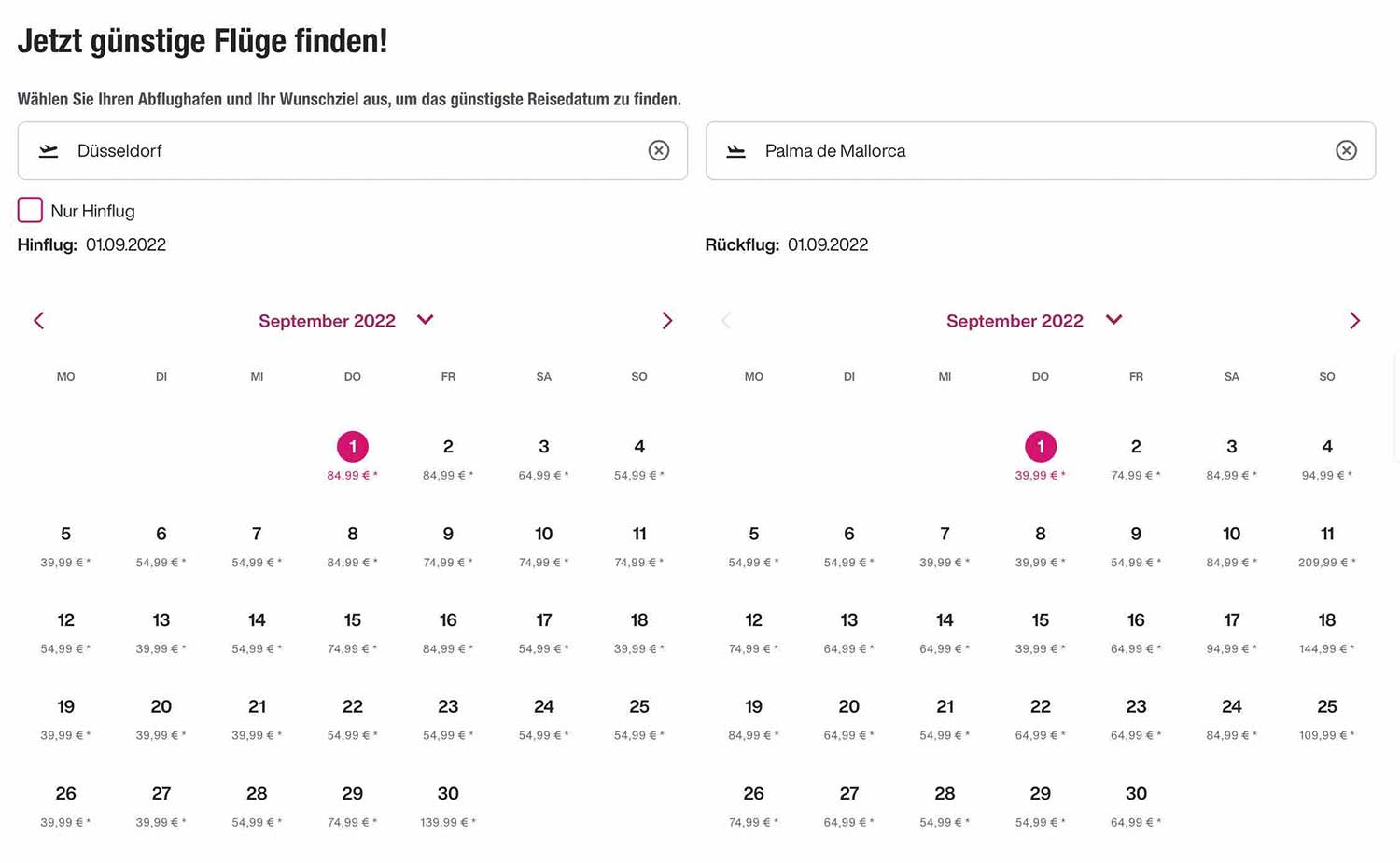Click the Düsseldorf departure input field

[x=353, y=150]
